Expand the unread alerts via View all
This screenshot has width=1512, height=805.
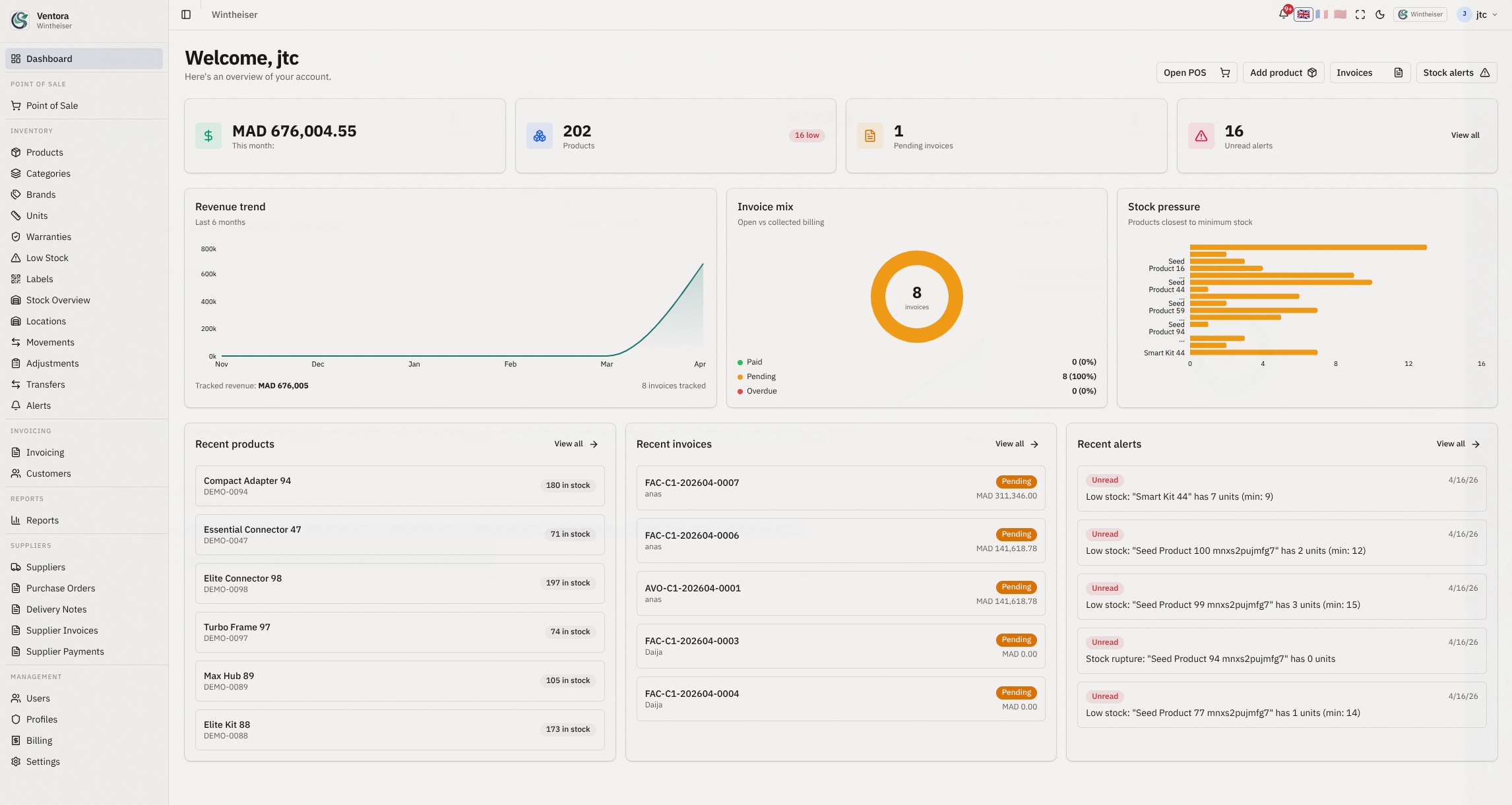pyautogui.click(x=1465, y=135)
